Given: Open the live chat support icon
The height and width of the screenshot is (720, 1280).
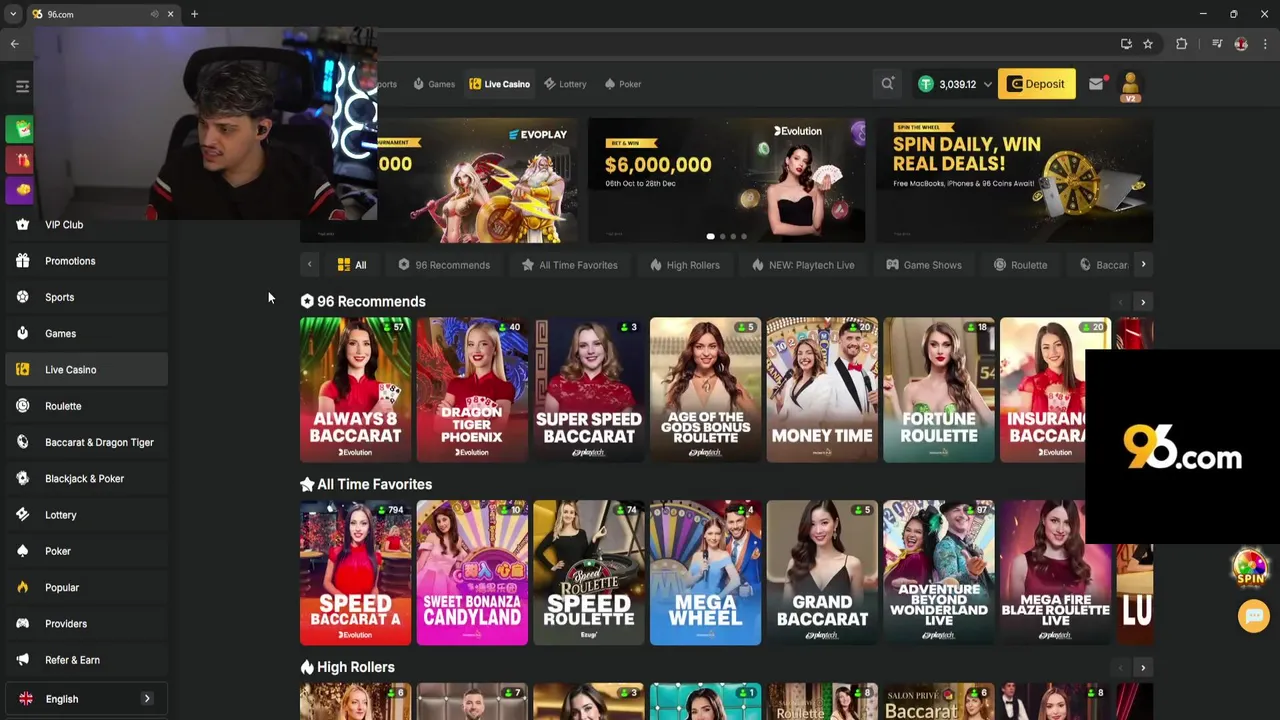Looking at the screenshot, I should click(x=1253, y=616).
